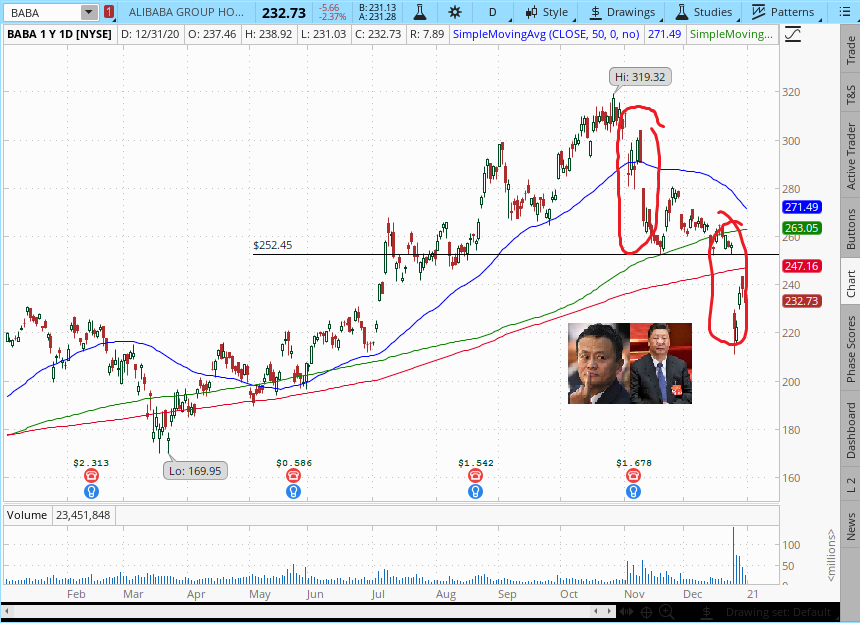
Task: Click the SimpleMovingAvg (CLOSE, 50, 0, no) label
Action: [x=546, y=35]
